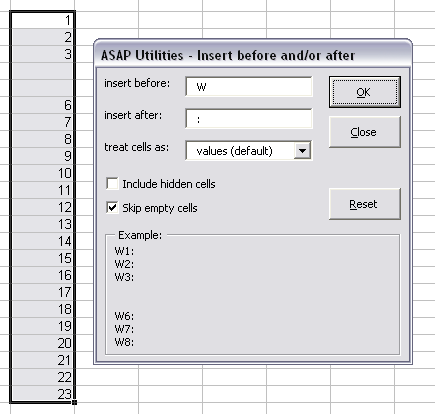Select spreadsheet cell containing 1
The width and height of the screenshot is (435, 414).
click(43, 20)
